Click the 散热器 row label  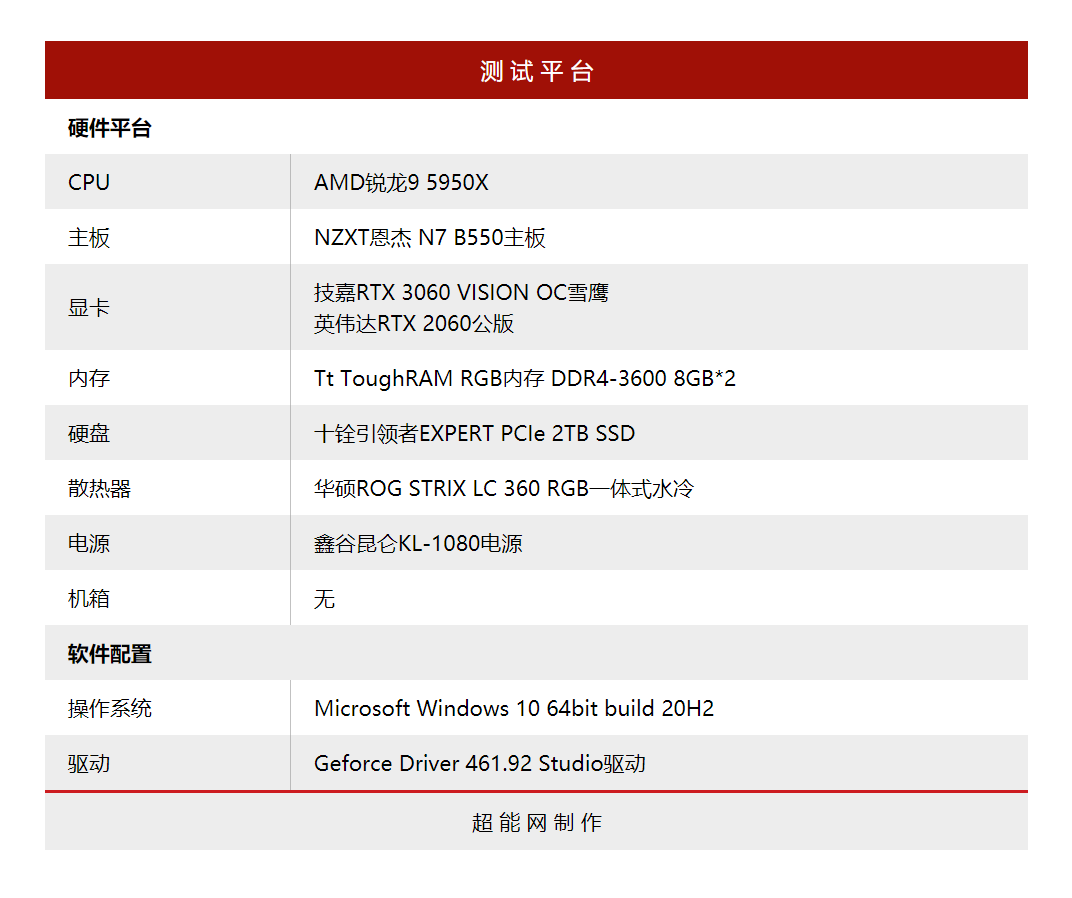[99, 488]
